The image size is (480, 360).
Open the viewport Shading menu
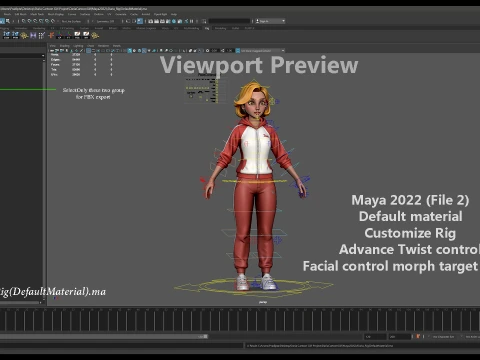64,46
